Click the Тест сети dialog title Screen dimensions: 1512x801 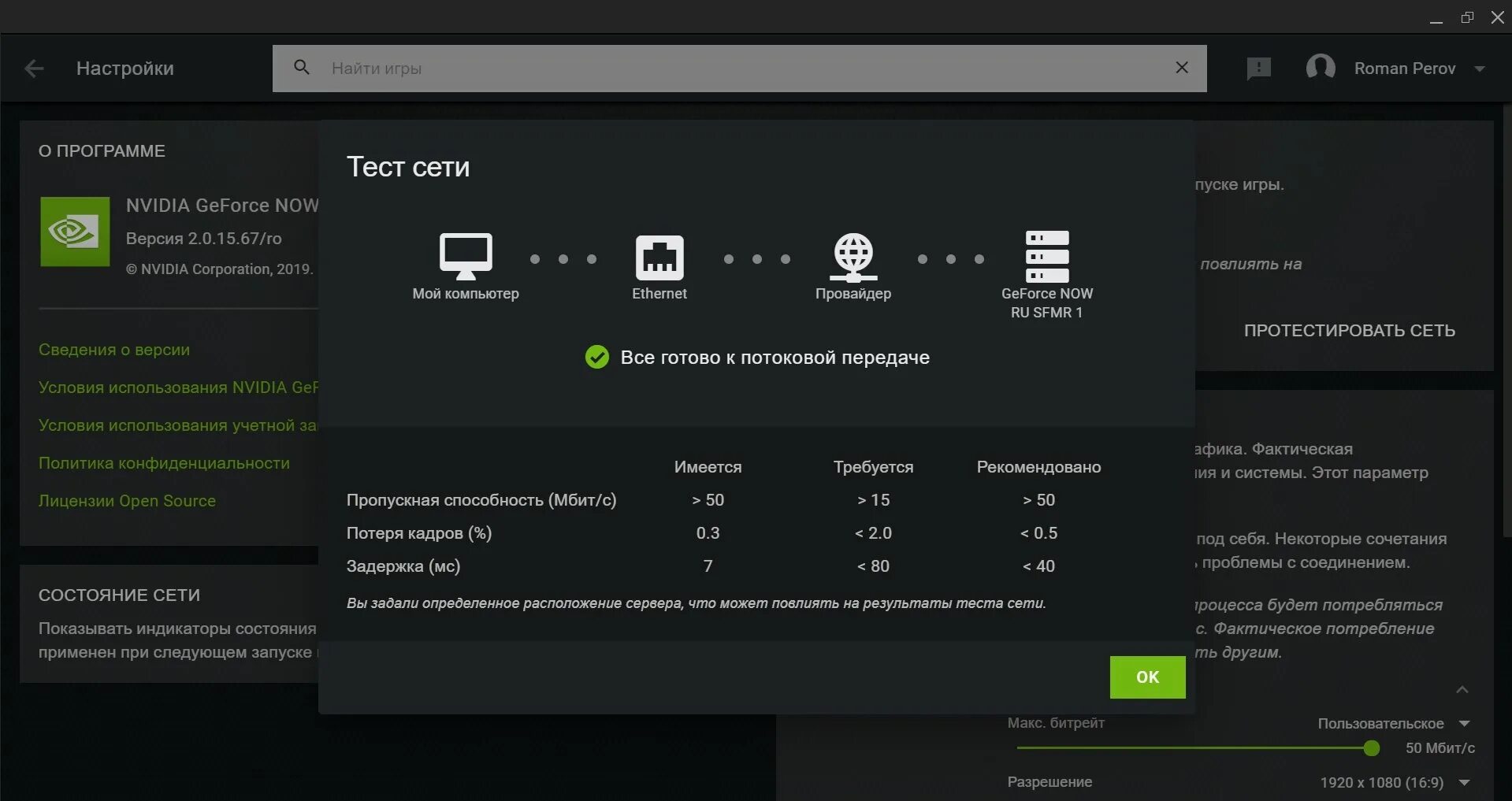coord(408,167)
